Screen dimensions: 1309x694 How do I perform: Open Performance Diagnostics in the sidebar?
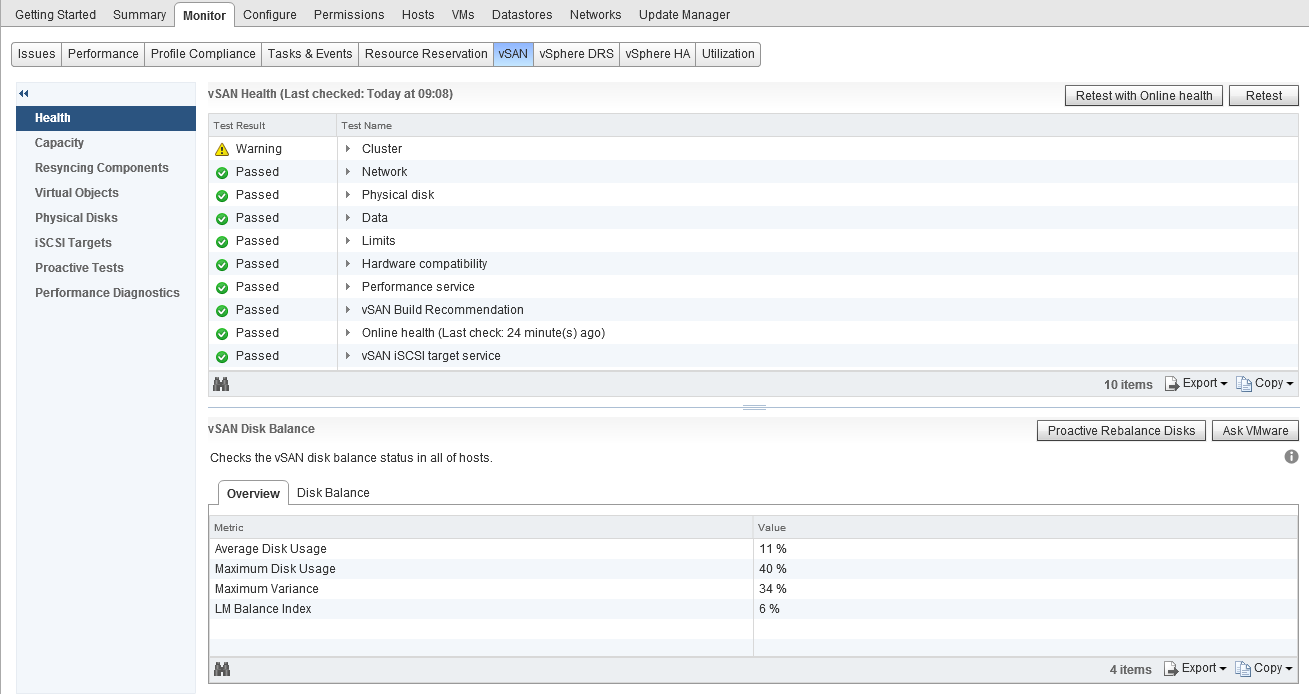[106, 293]
